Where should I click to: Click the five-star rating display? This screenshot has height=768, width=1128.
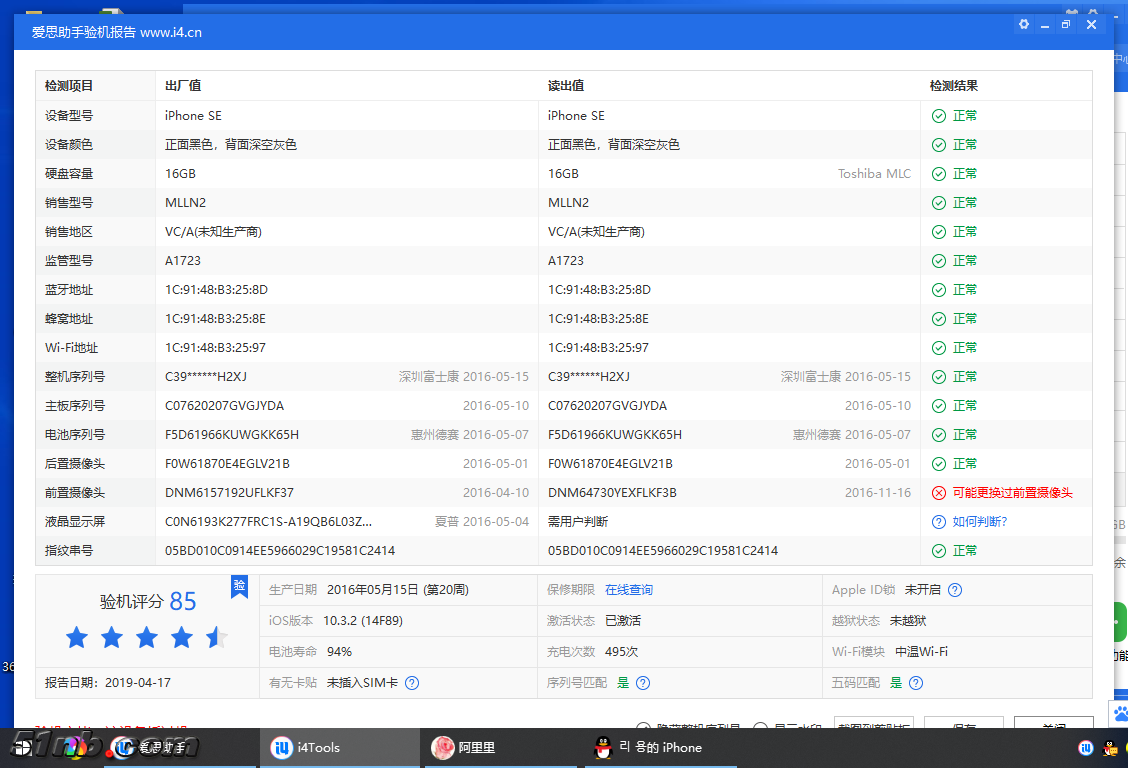point(147,637)
